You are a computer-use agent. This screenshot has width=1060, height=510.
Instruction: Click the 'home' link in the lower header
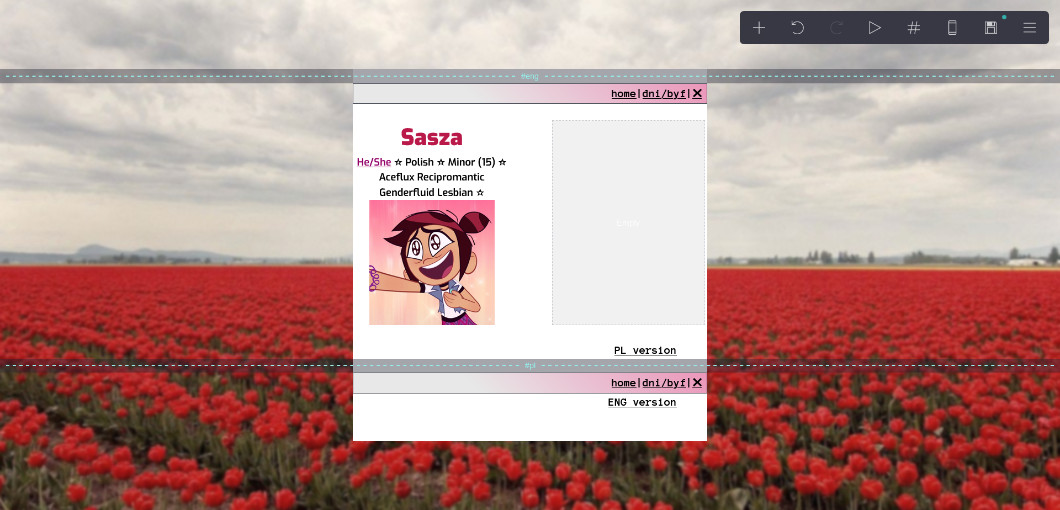(x=623, y=383)
